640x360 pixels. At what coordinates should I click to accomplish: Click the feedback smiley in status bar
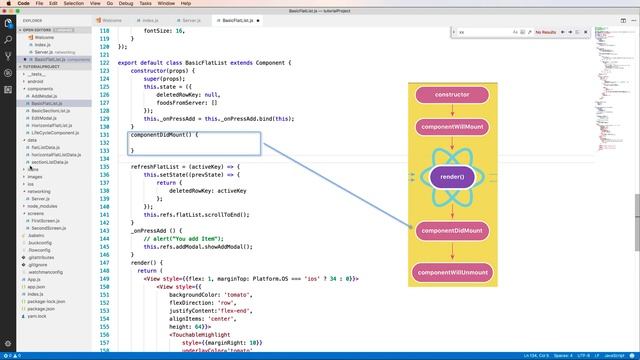(632, 356)
